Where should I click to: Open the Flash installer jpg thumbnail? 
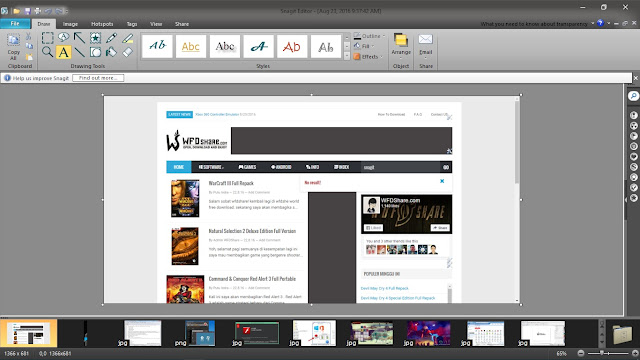(256, 333)
